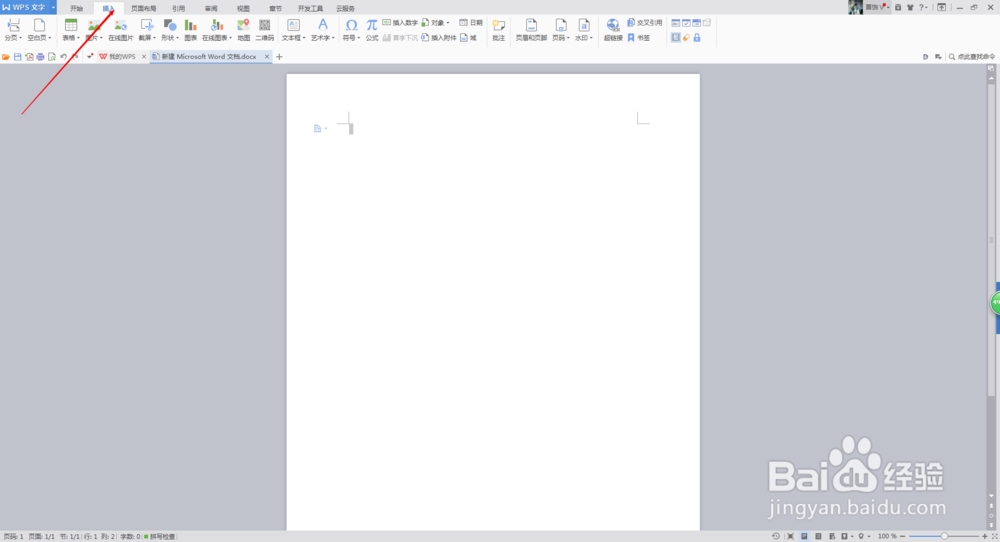Insert a bookmark (书签)
Screen dimensions: 1000x542
click(x=638, y=38)
